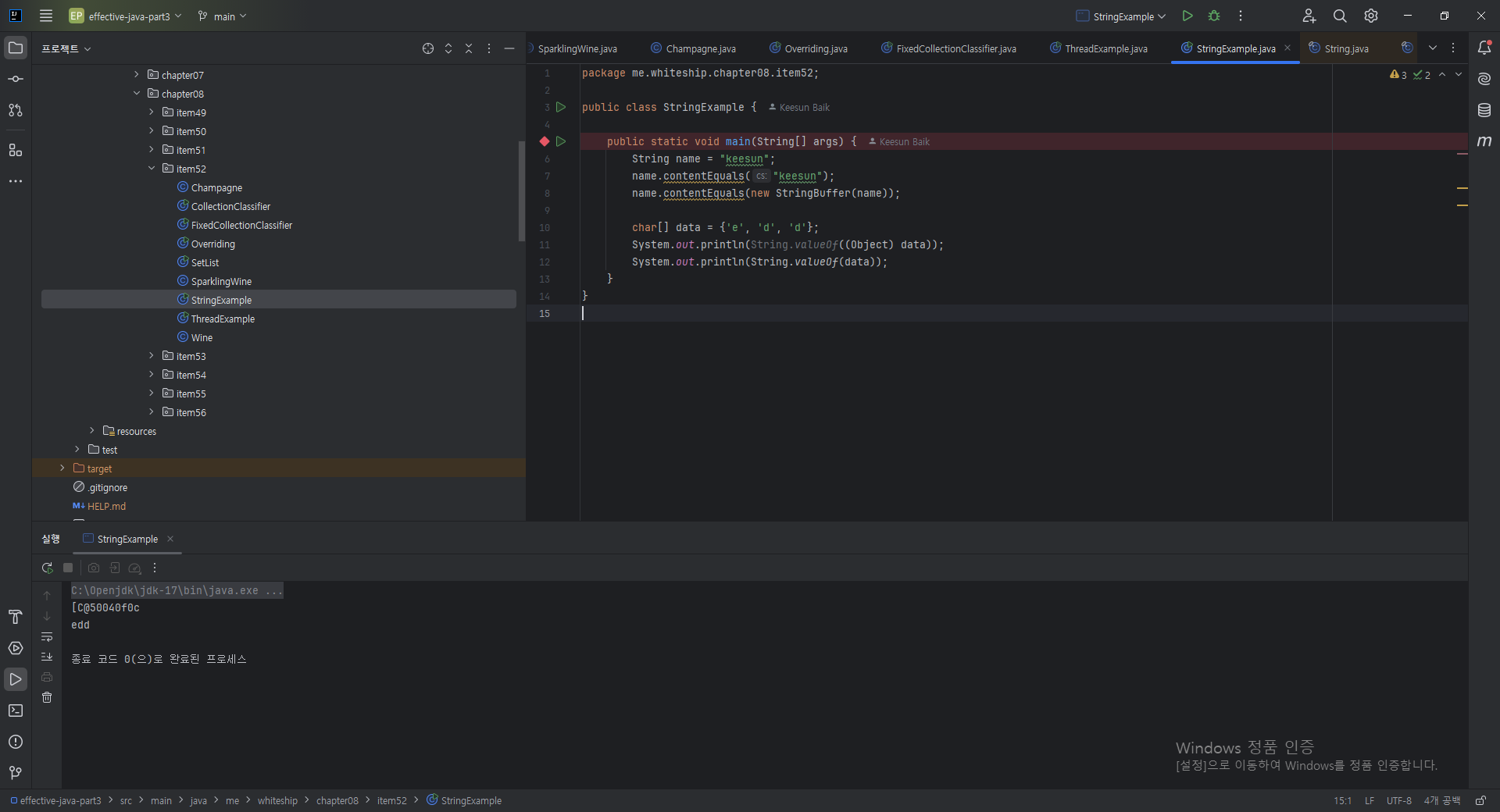1500x812 pixels.
Task: Collapse the chapter08 folder
Action: tap(137, 94)
